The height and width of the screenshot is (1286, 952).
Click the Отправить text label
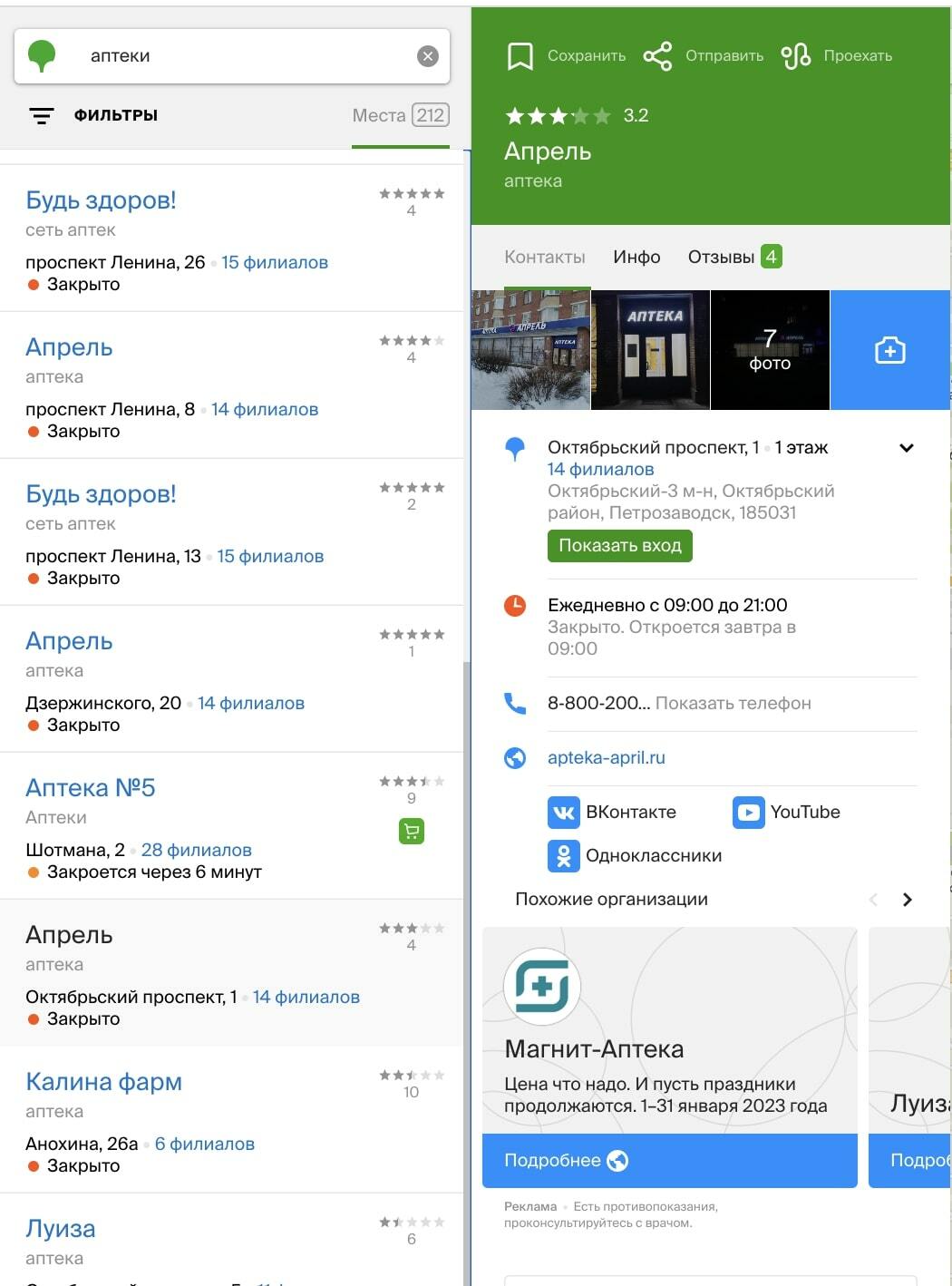click(x=724, y=56)
